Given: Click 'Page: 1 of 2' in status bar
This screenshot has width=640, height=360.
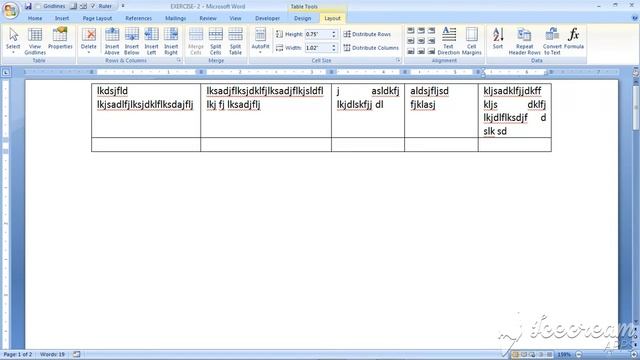Looking at the screenshot, I should [x=18, y=354].
